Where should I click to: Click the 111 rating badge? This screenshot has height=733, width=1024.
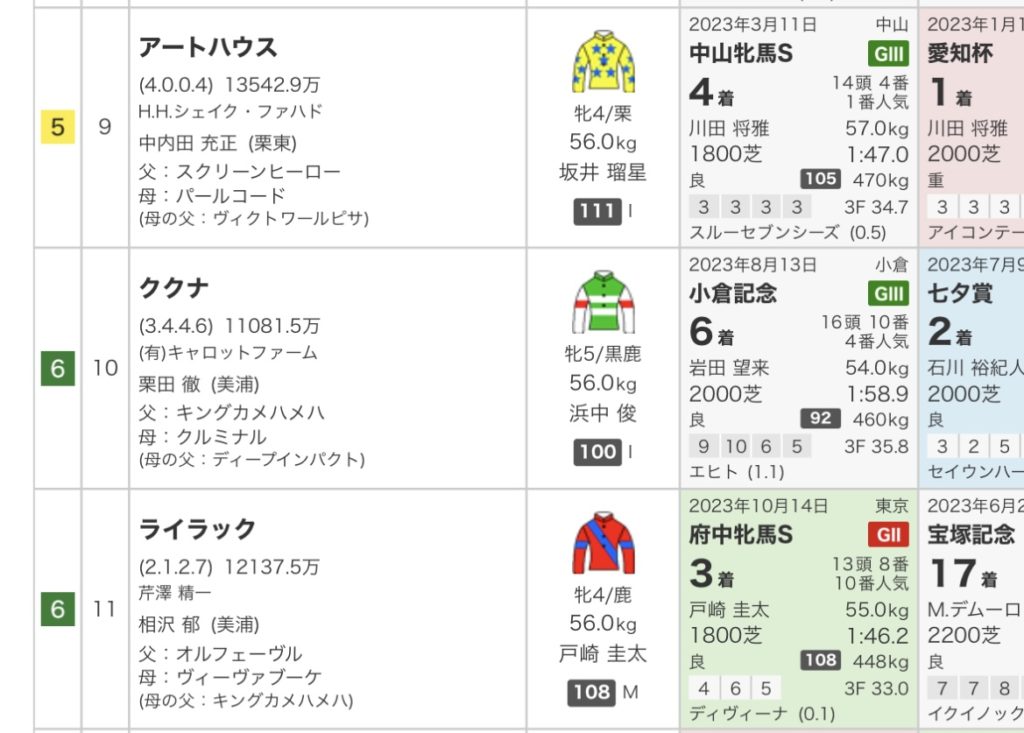pos(597,211)
